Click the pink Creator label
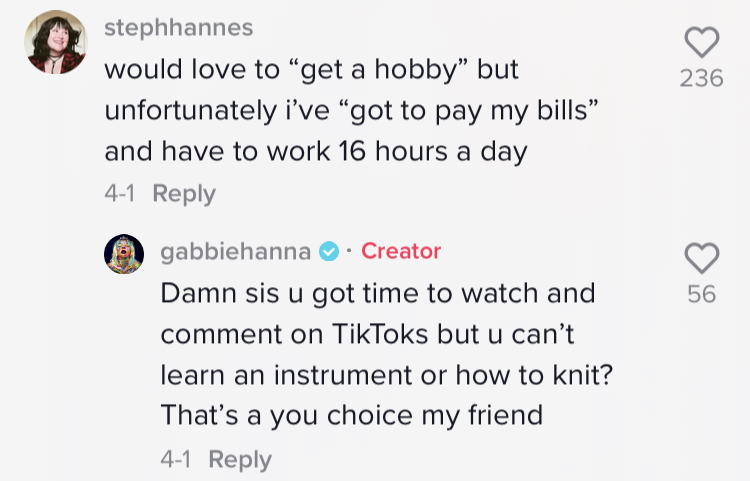Screen dimensions: 750x481 click(x=401, y=252)
